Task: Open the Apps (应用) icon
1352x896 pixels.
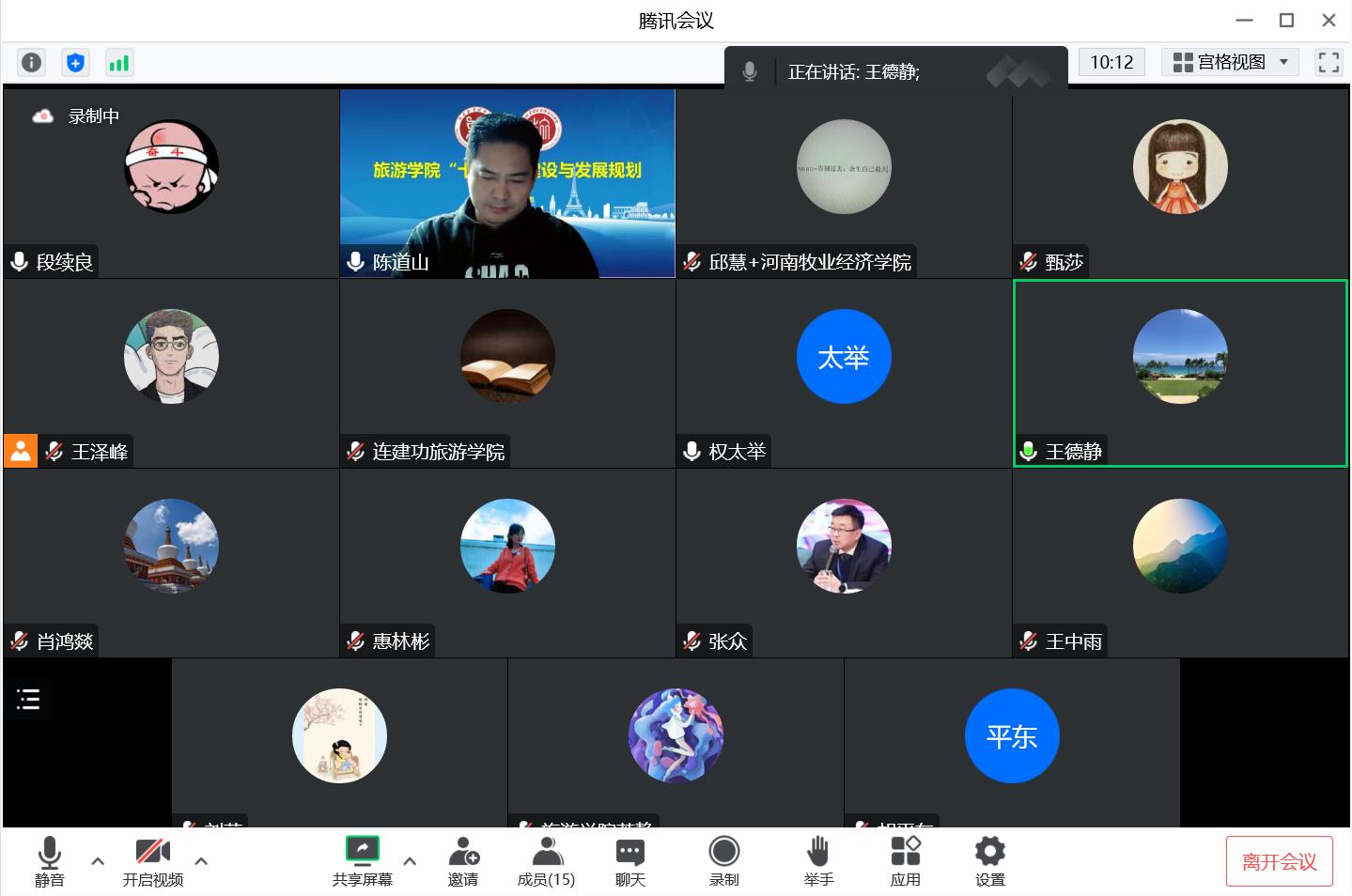Action: click(x=905, y=860)
